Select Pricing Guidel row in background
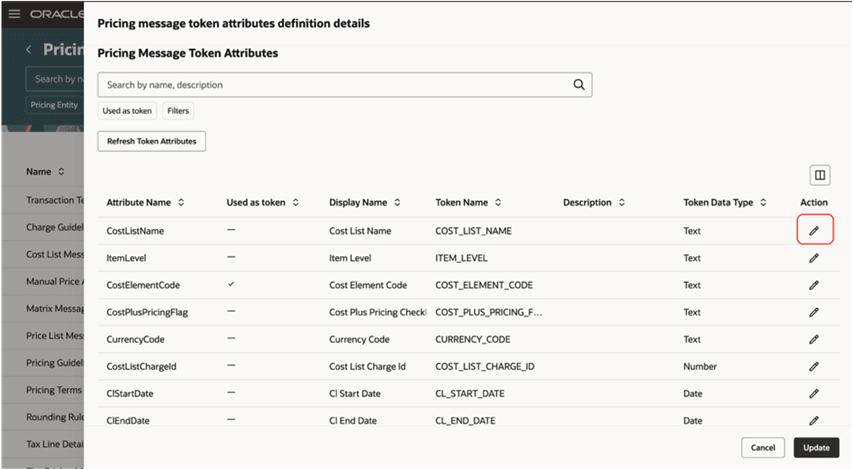Viewport: 854px width, 470px height. (x=54, y=363)
